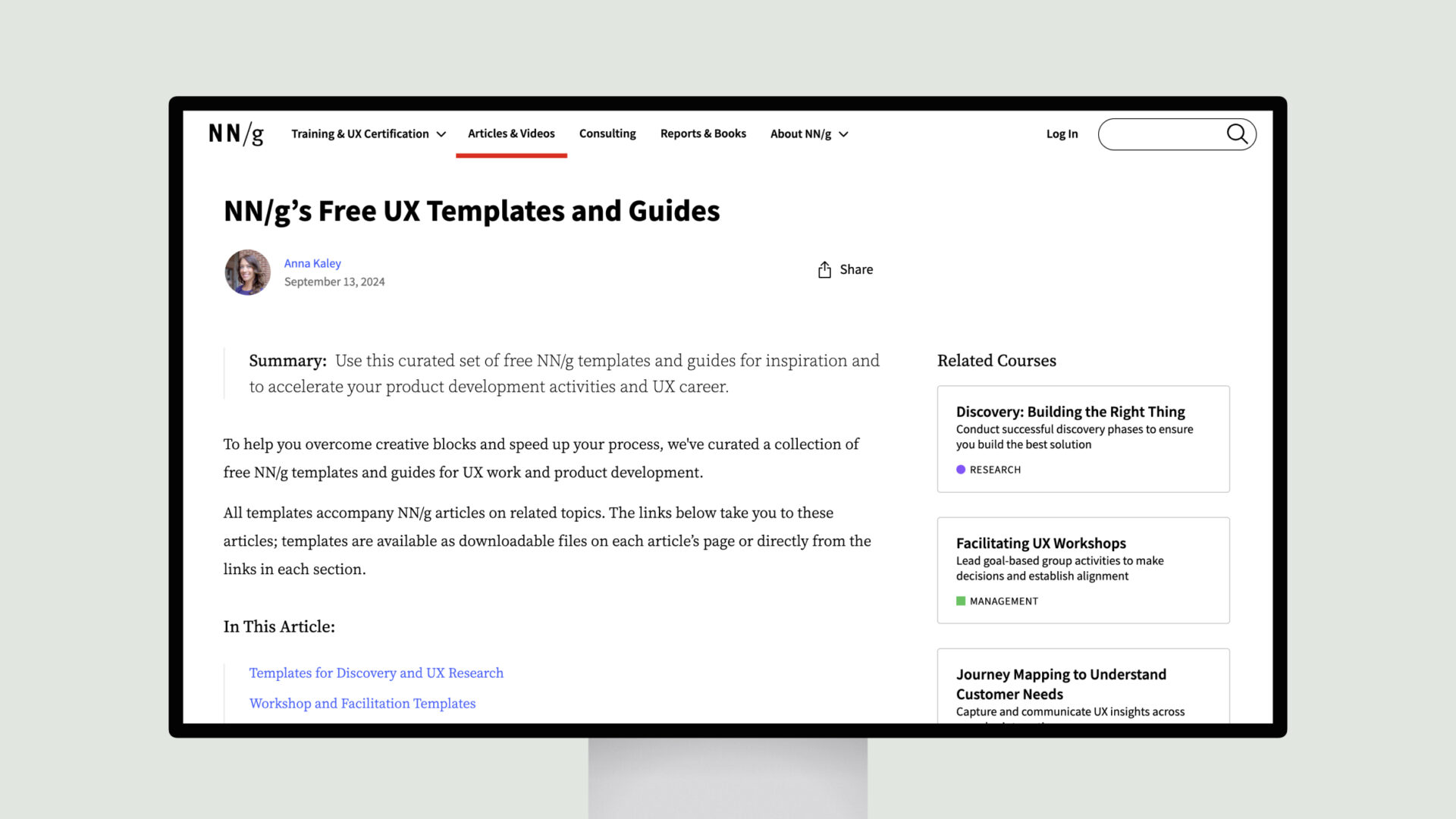
Task: Click the RESEARCH tag icon on Discovery course
Action: click(960, 469)
